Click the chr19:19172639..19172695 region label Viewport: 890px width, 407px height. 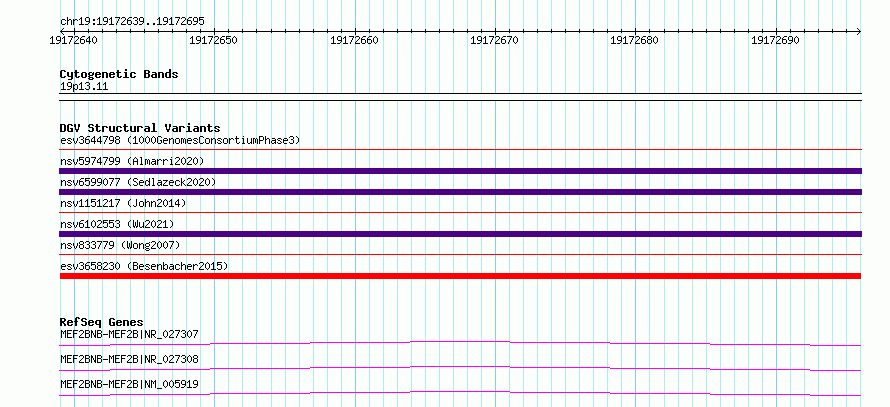[132, 22]
